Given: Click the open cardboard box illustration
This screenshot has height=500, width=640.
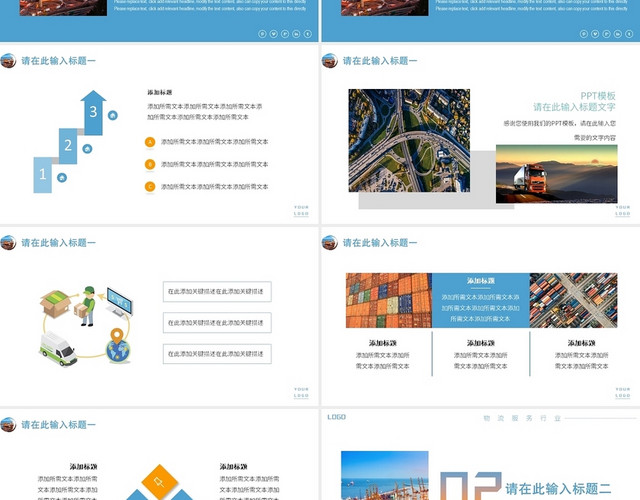Looking at the screenshot, I should pyautogui.click(x=56, y=303).
